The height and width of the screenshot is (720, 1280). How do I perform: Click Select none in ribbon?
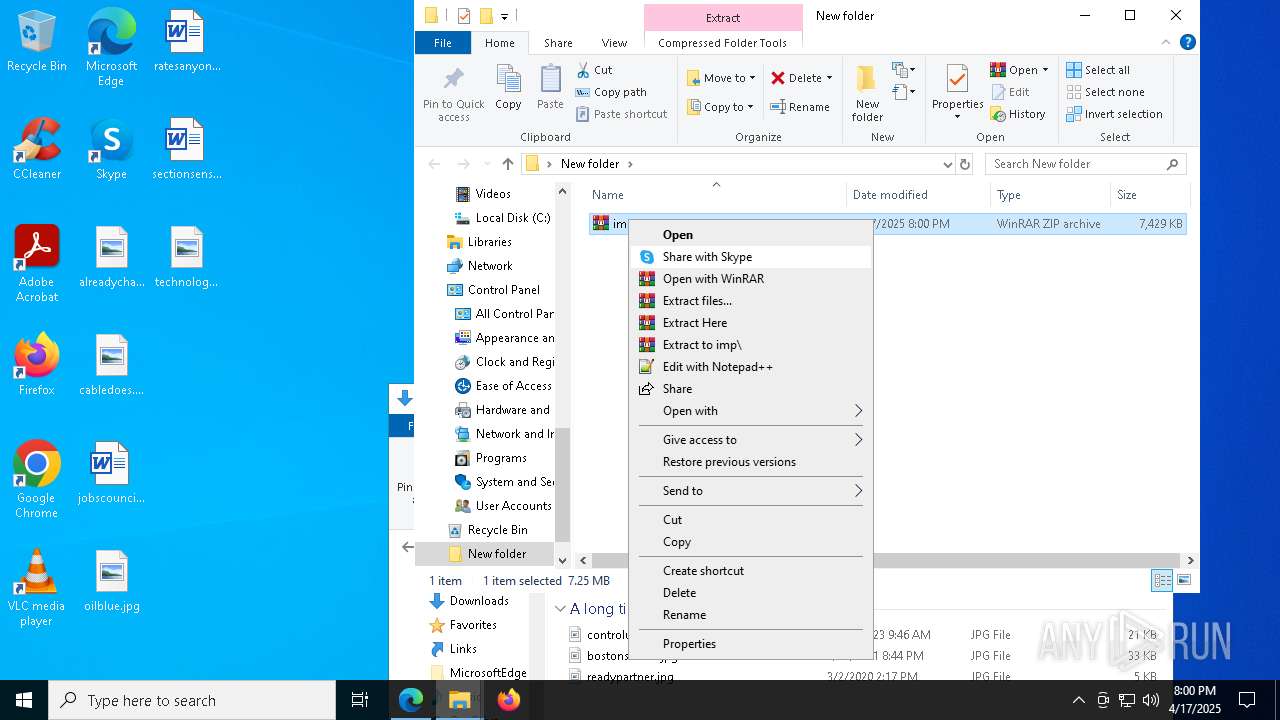pos(1105,92)
